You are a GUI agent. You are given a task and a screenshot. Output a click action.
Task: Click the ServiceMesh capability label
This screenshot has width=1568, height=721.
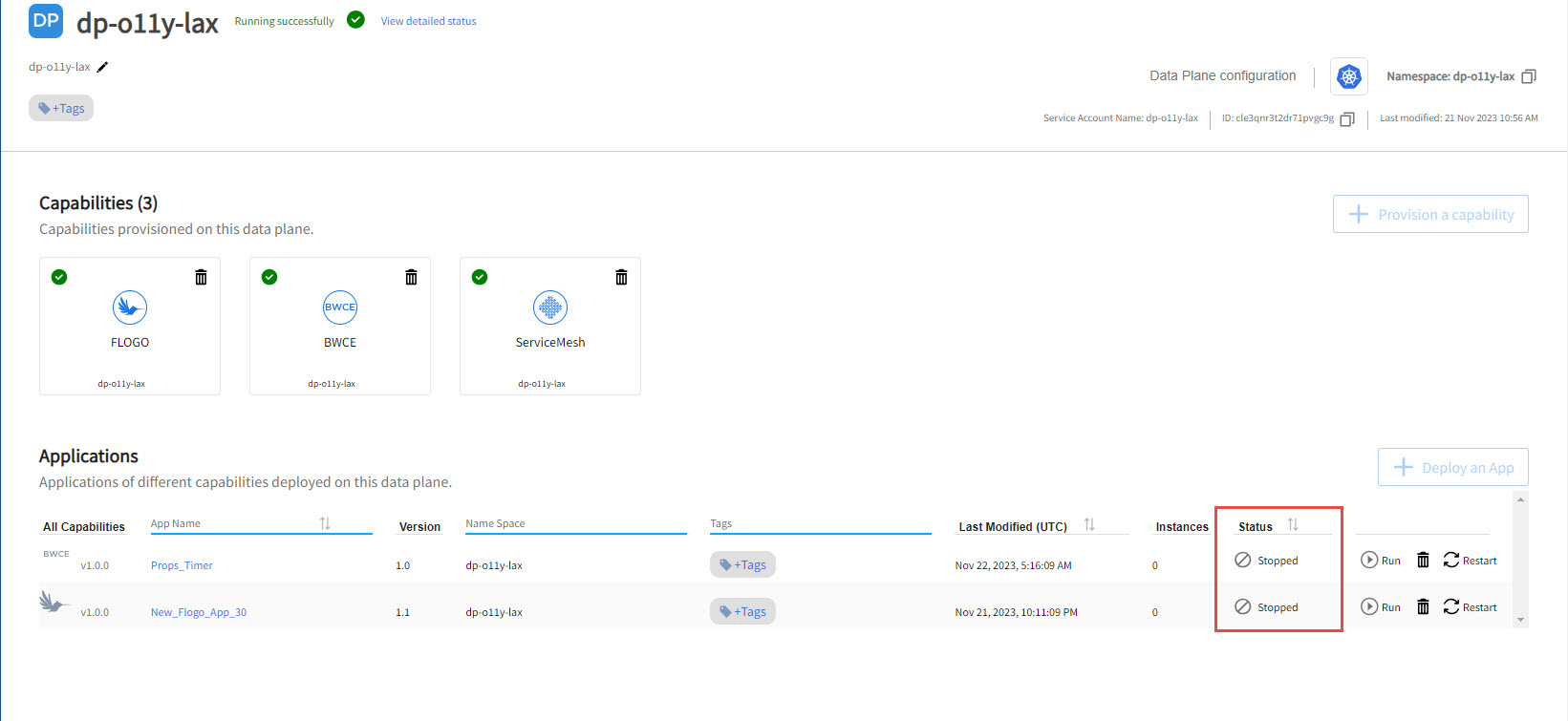click(x=550, y=342)
